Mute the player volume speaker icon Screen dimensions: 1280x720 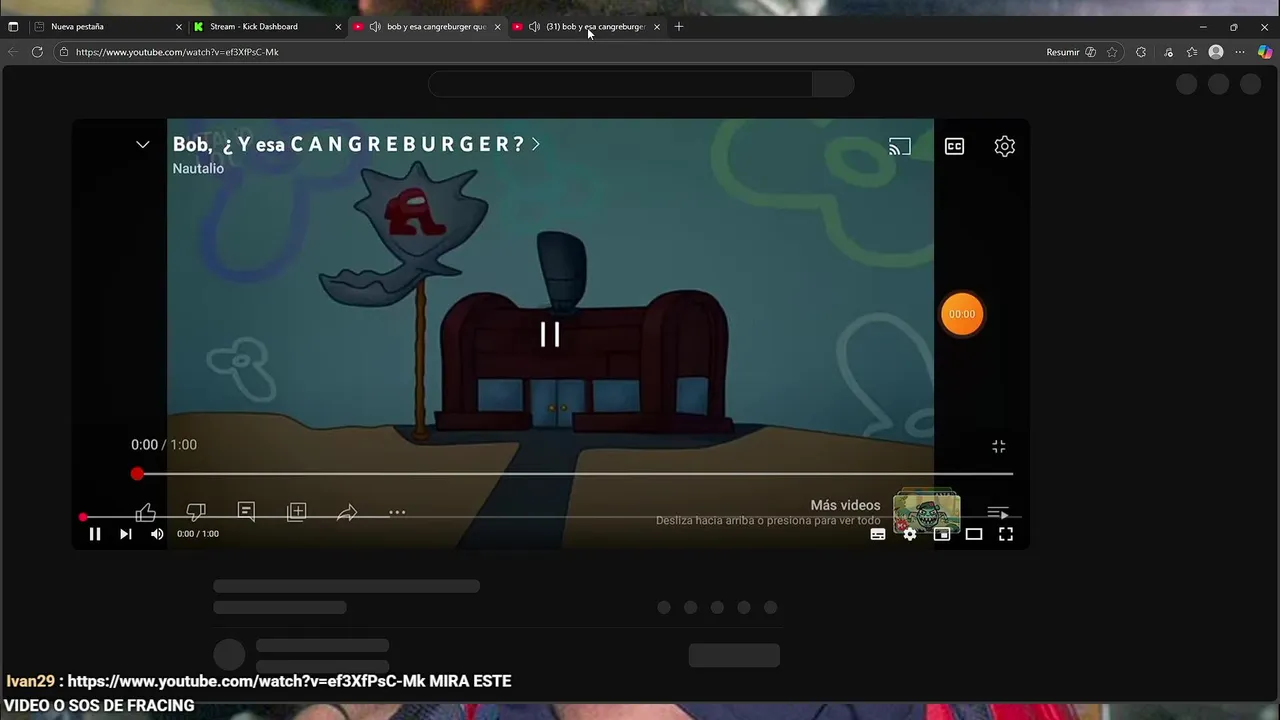coord(157,534)
